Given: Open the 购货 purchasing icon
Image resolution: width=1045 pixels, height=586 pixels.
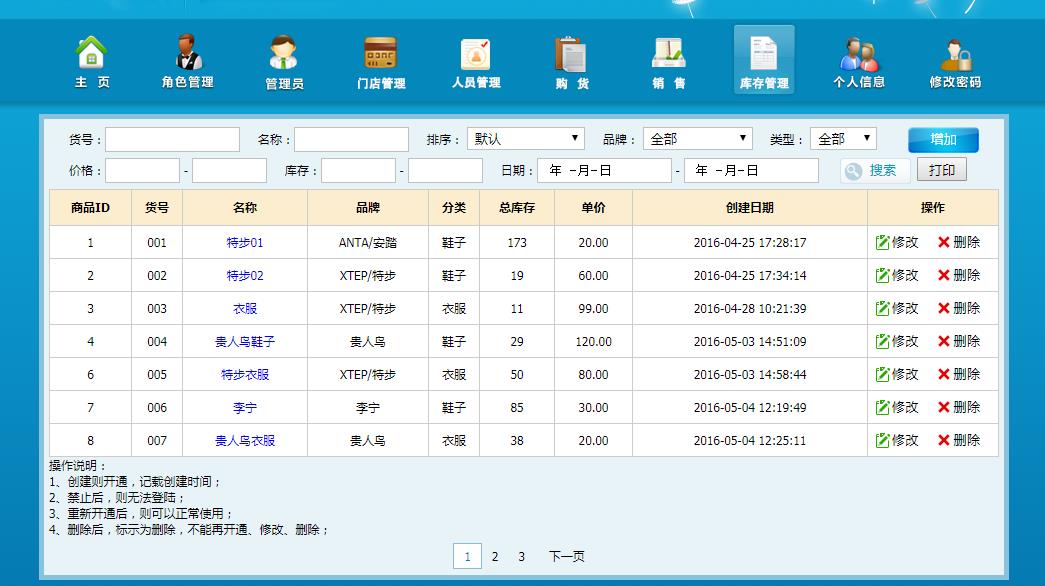Looking at the screenshot, I should pyautogui.click(x=572, y=62).
